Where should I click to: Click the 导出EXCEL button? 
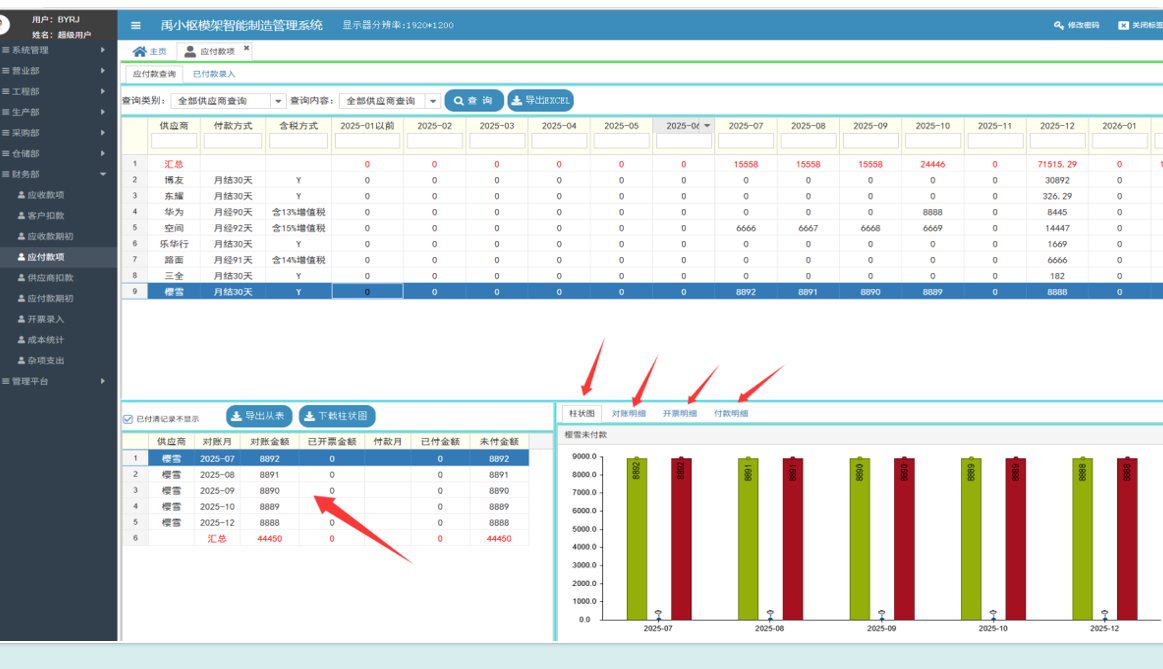point(540,101)
